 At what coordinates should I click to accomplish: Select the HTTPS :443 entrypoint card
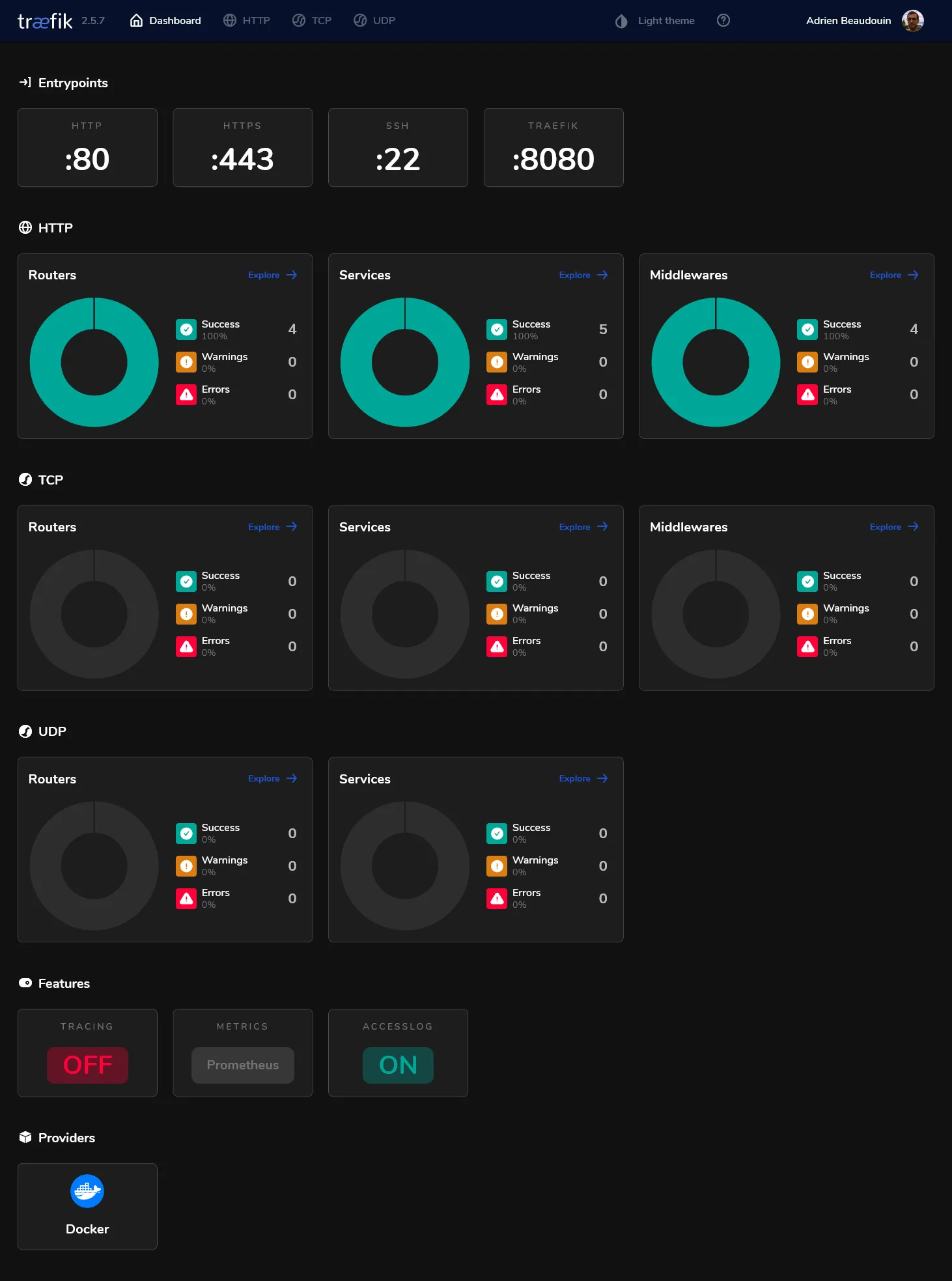coord(242,148)
